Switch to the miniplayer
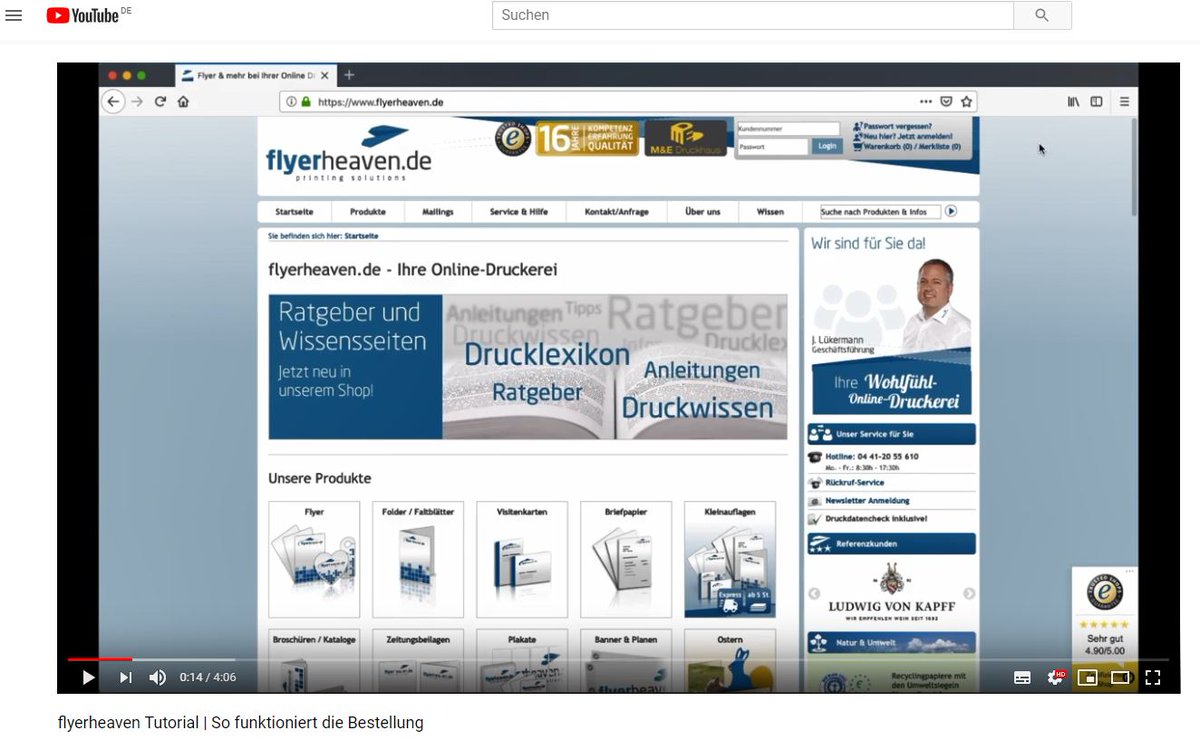Image resolution: width=1200 pixels, height=740 pixels. (1087, 677)
